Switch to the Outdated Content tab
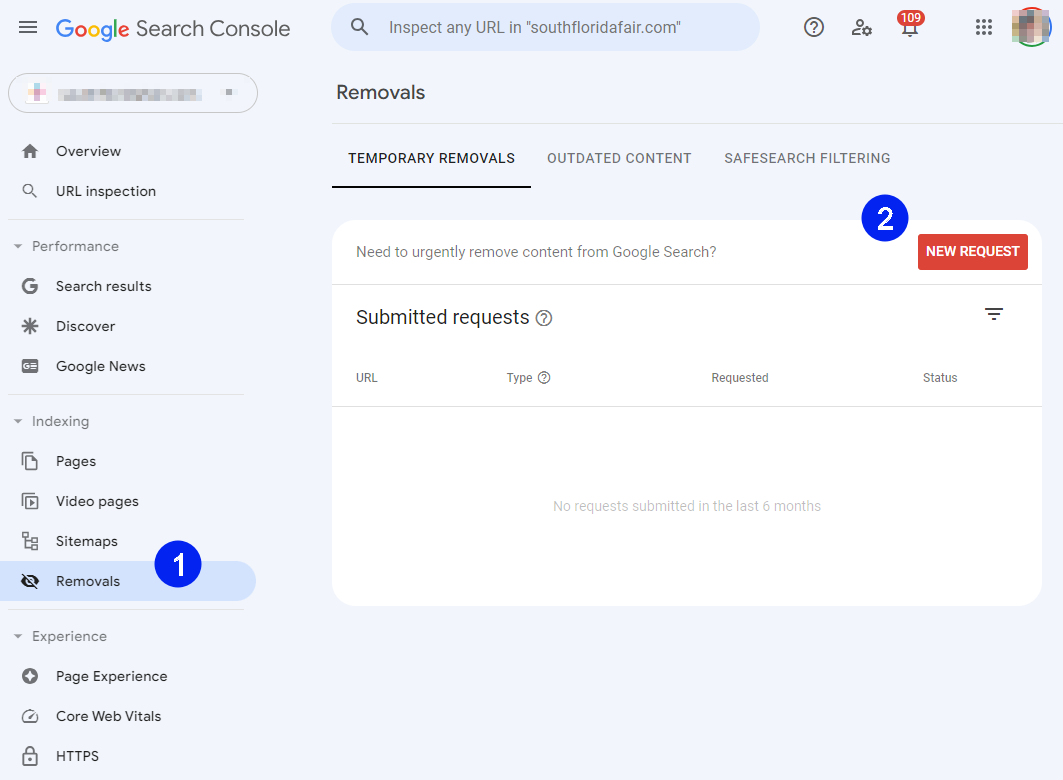1063x780 pixels. coord(619,158)
